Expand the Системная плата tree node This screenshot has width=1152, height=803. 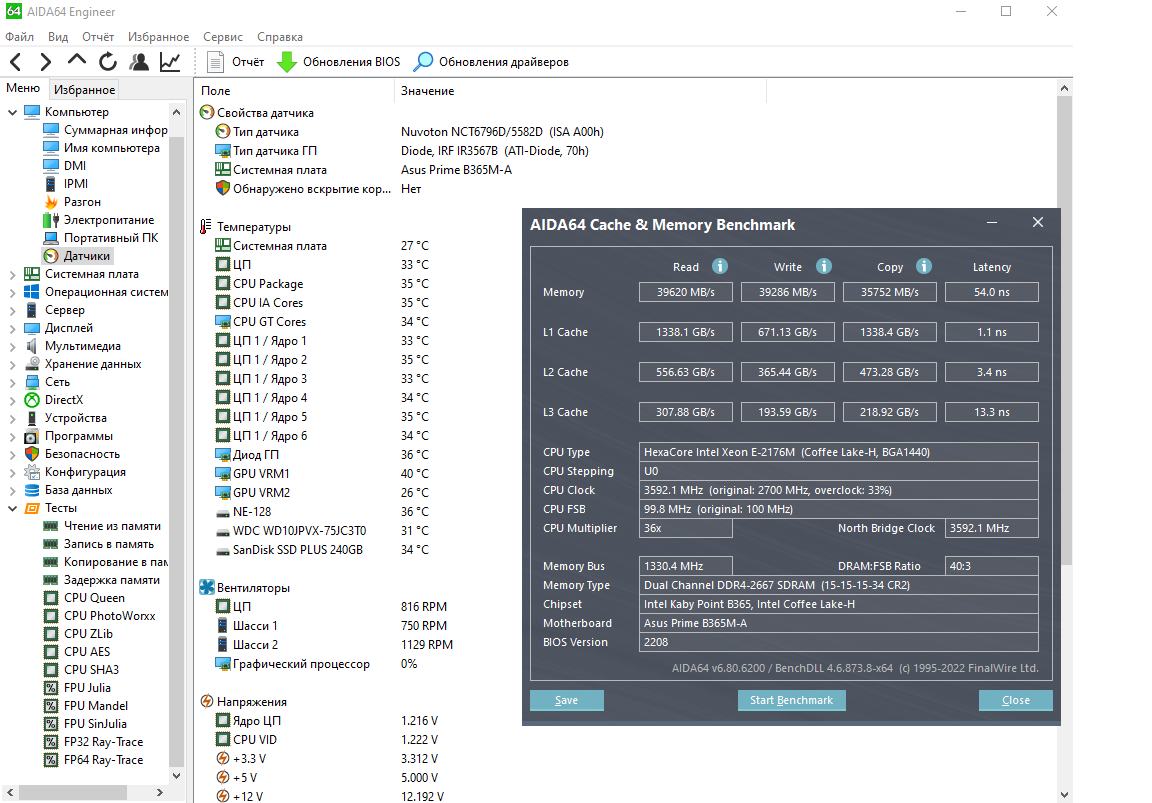12,274
